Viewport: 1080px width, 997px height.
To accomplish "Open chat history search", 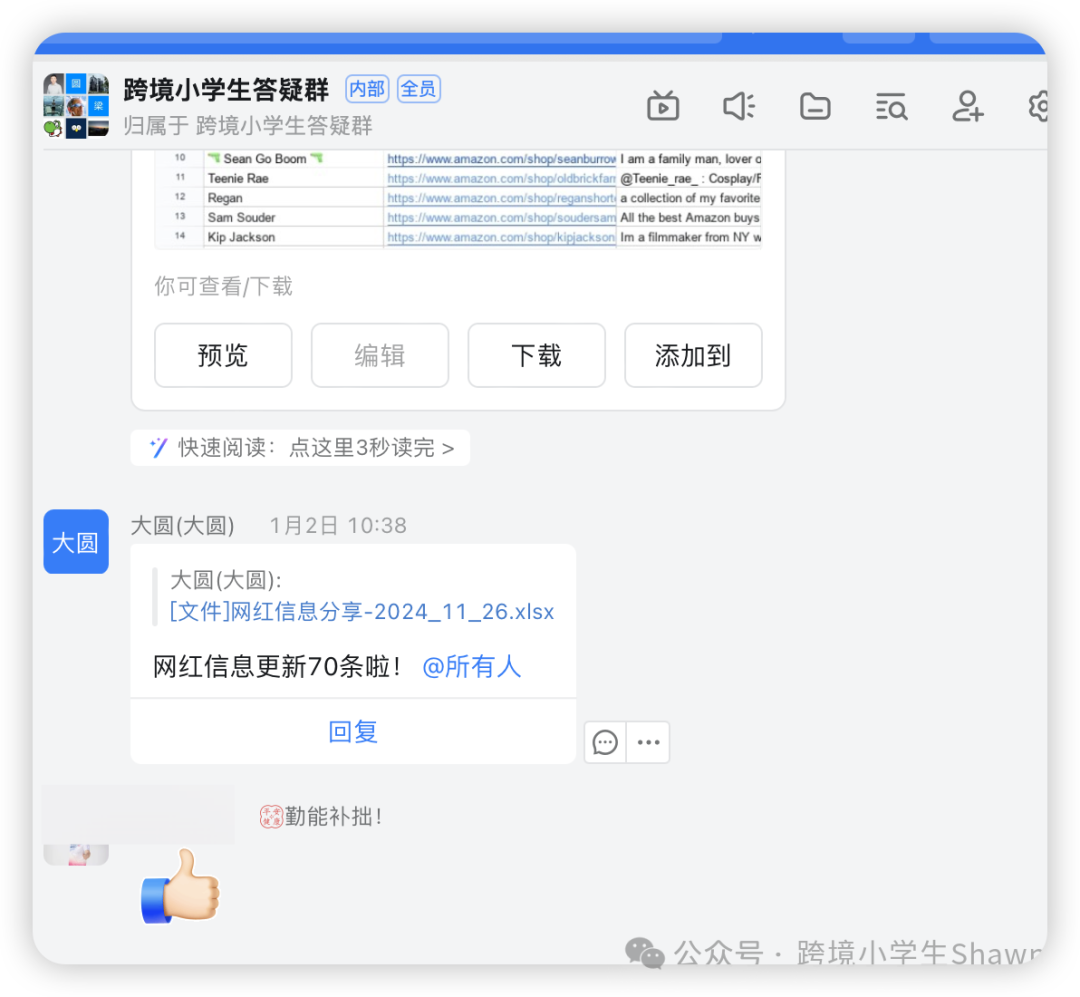I will pos(890,107).
